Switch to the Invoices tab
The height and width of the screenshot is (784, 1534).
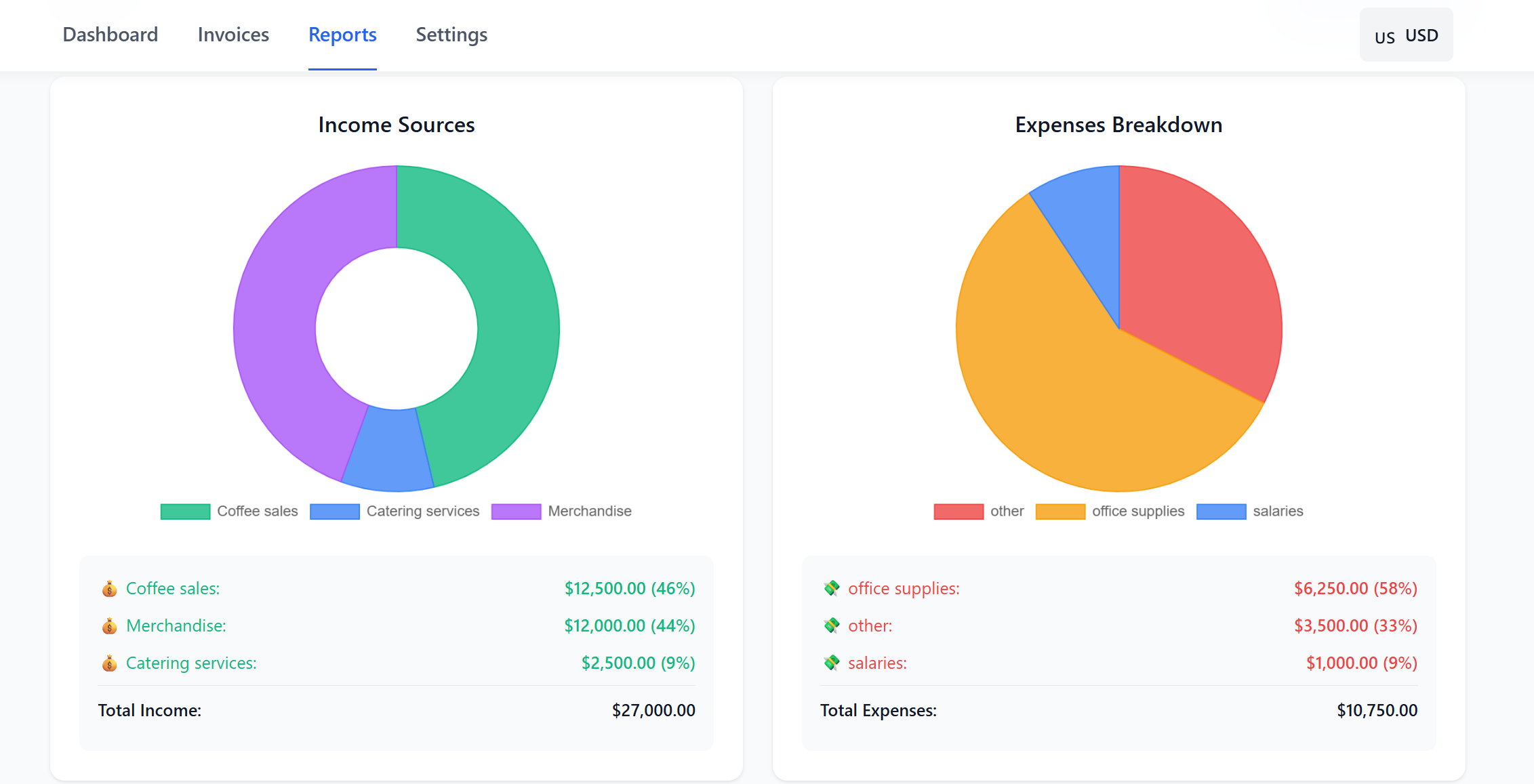pos(233,35)
